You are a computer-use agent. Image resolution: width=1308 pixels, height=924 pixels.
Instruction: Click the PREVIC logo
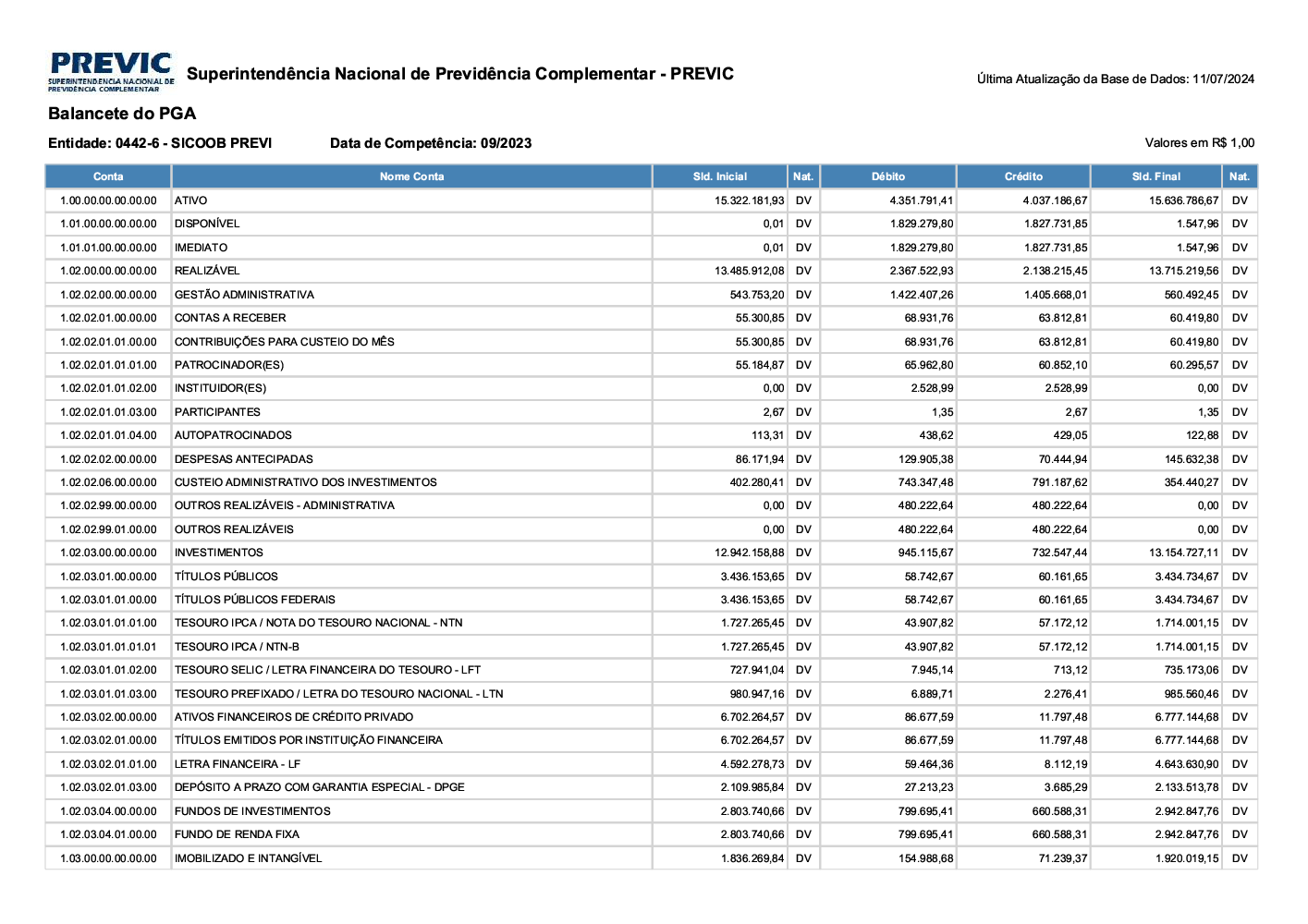(111, 72)
